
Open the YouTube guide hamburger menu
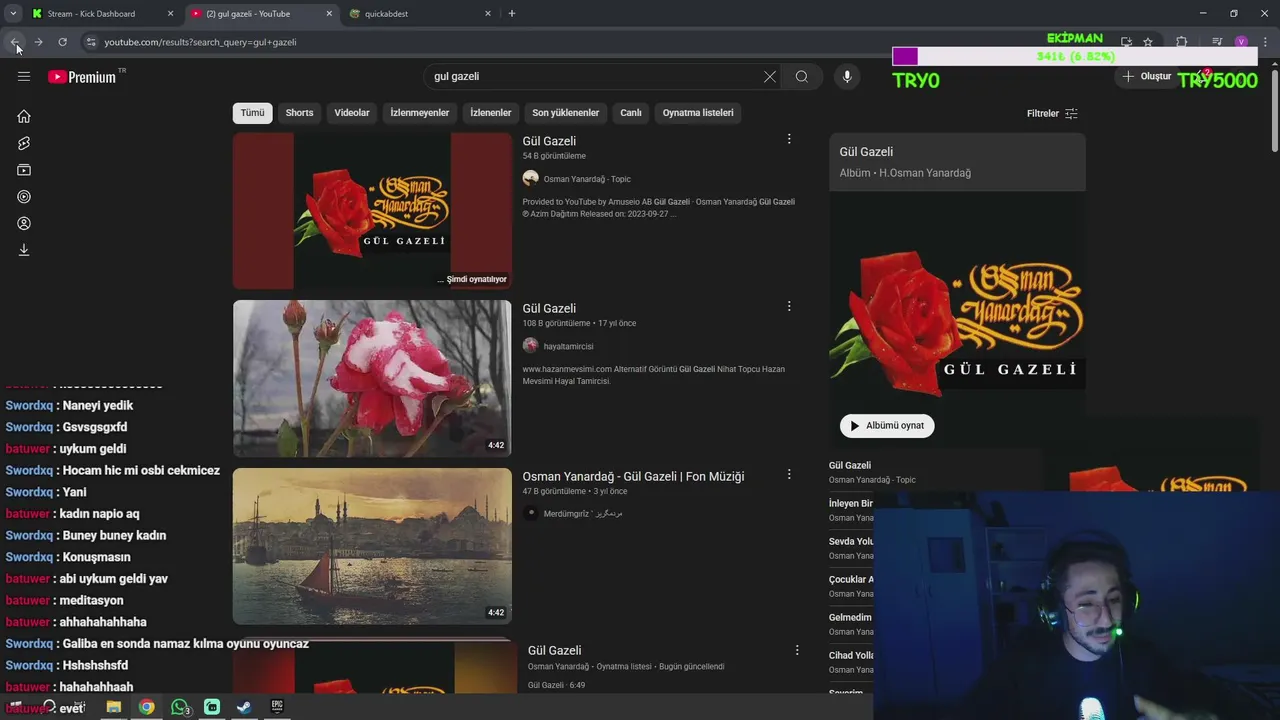tap(24, 76)
